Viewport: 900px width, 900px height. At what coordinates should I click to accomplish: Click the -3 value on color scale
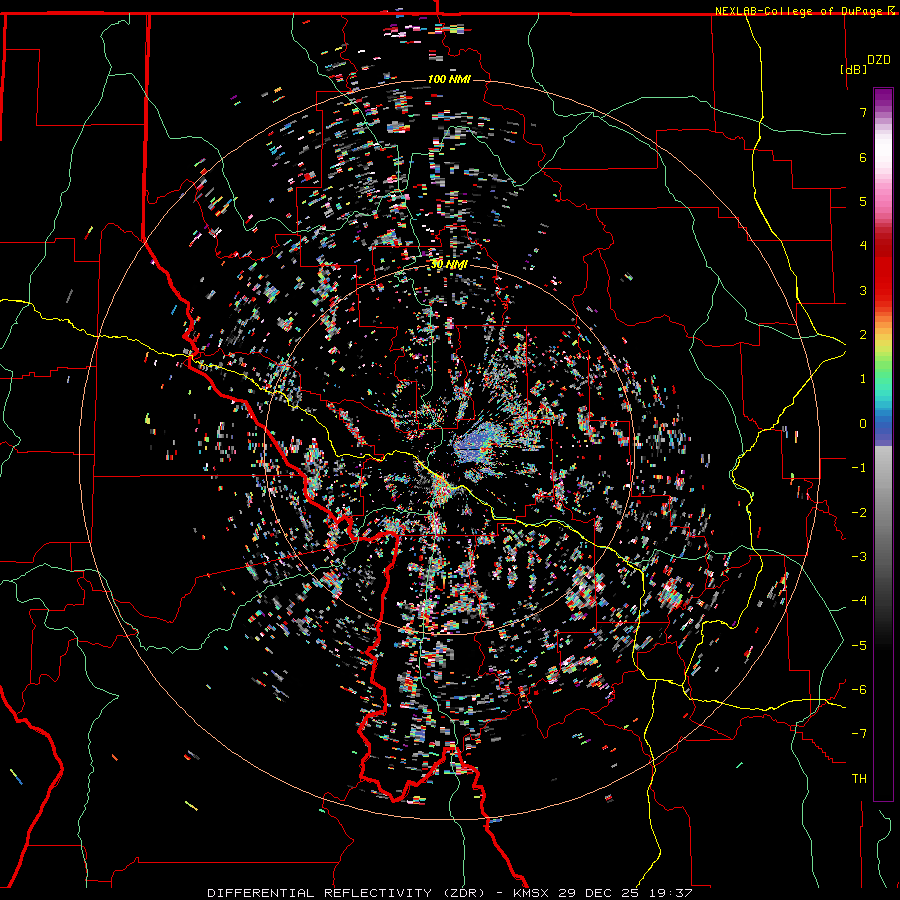859,557
